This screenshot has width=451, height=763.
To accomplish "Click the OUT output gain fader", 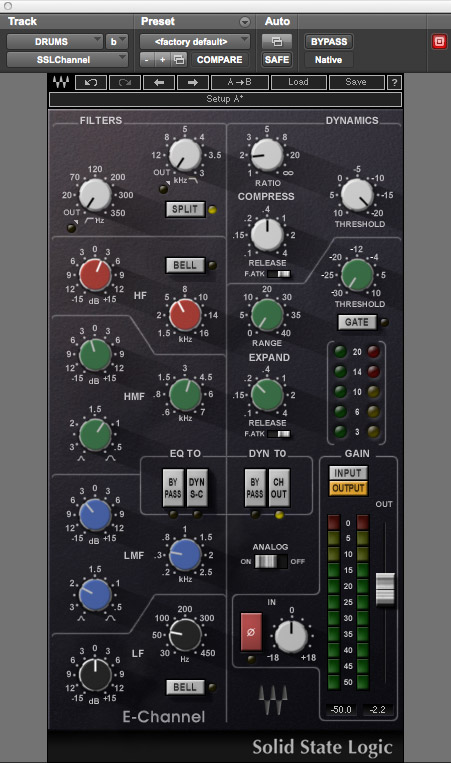I will 385,589.
